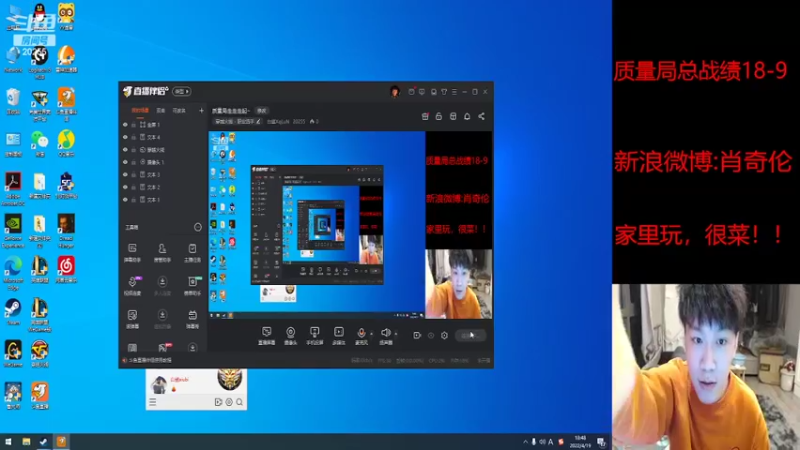Toggle visibility eye of 文本 2 source
This screenshot has width=800, height=450.
pos(125,187)
